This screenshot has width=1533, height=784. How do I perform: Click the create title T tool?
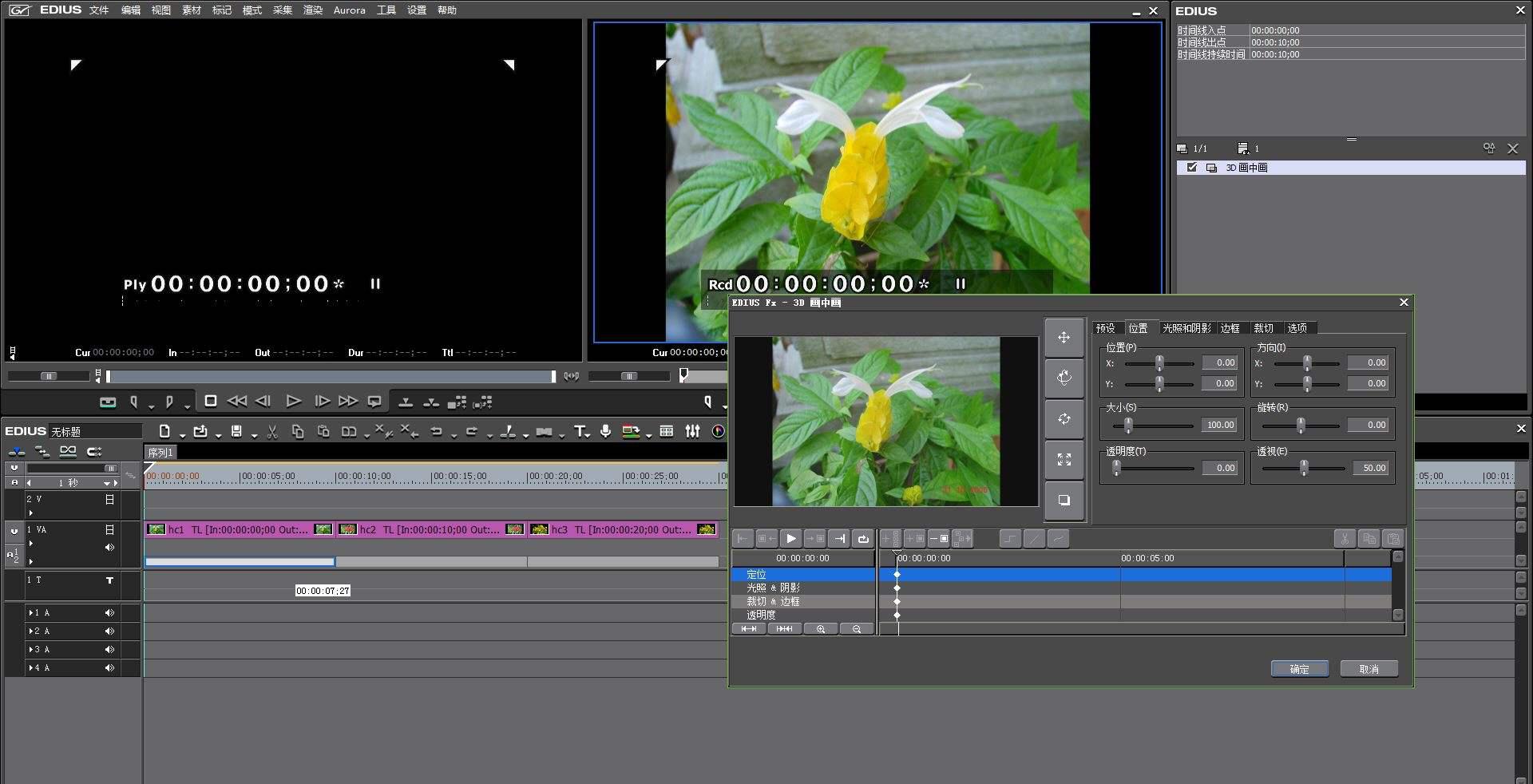[x=579, y=431]
